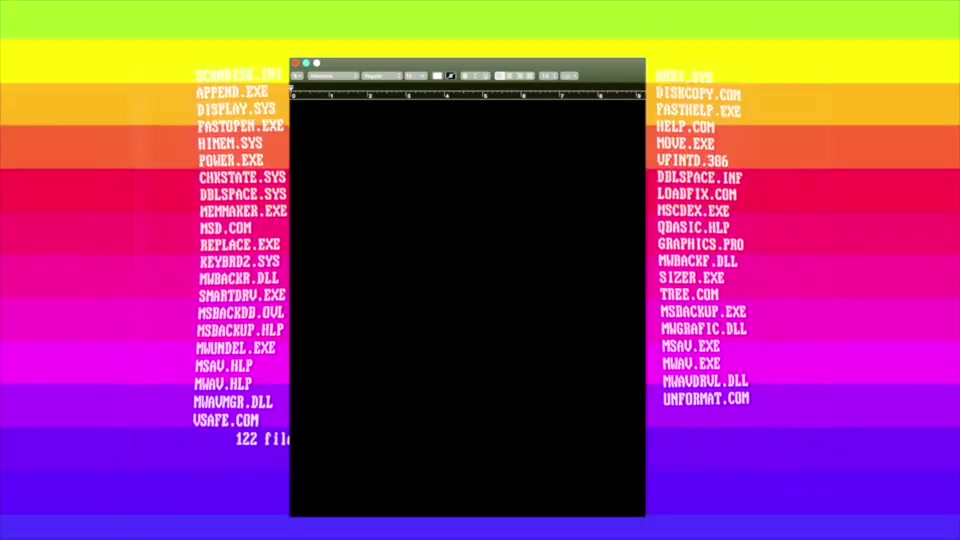The width and height of the screenshot is (960, 540).
Task: Center align text
Action: click(509, 76)
